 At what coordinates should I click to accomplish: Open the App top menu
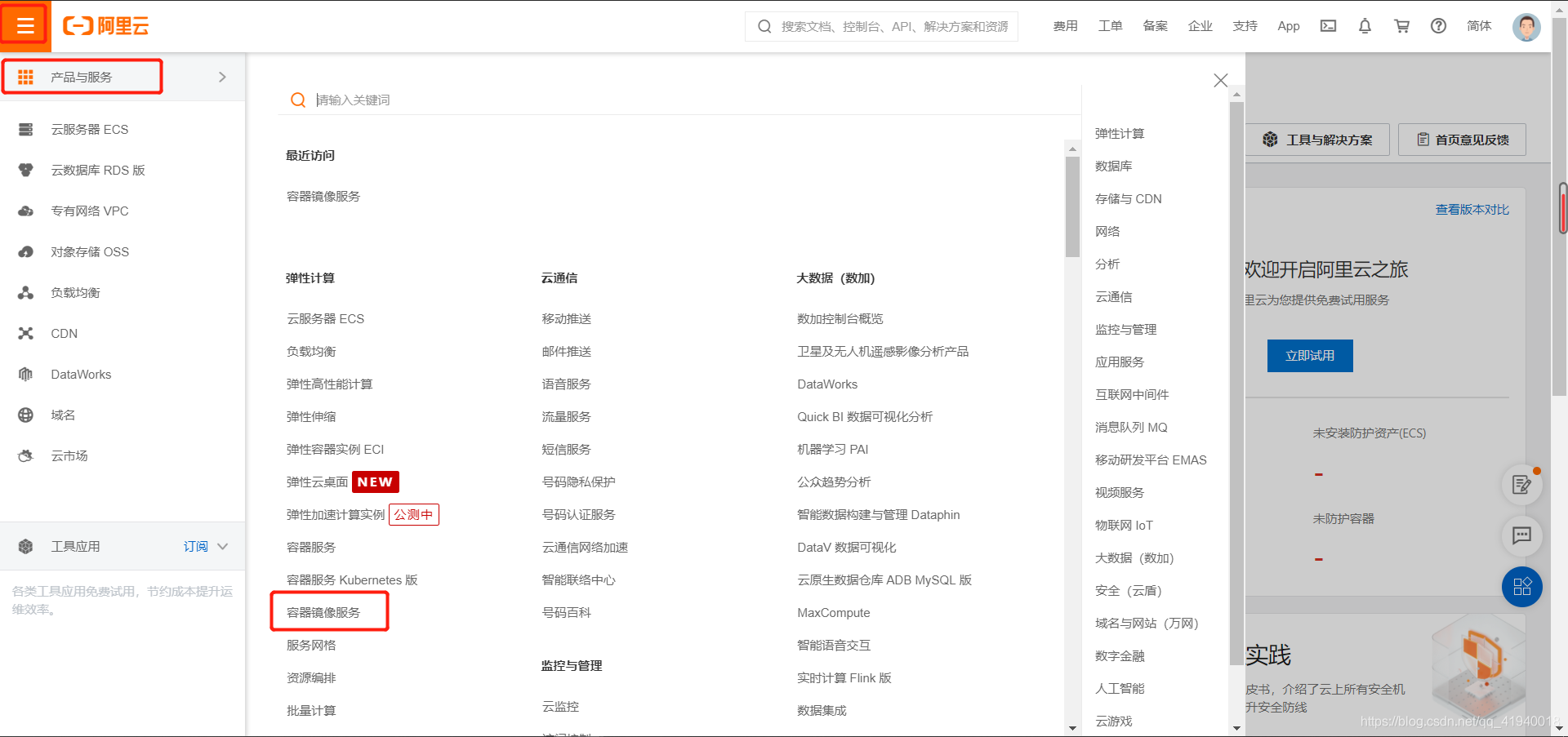(x=1289, y=26)
